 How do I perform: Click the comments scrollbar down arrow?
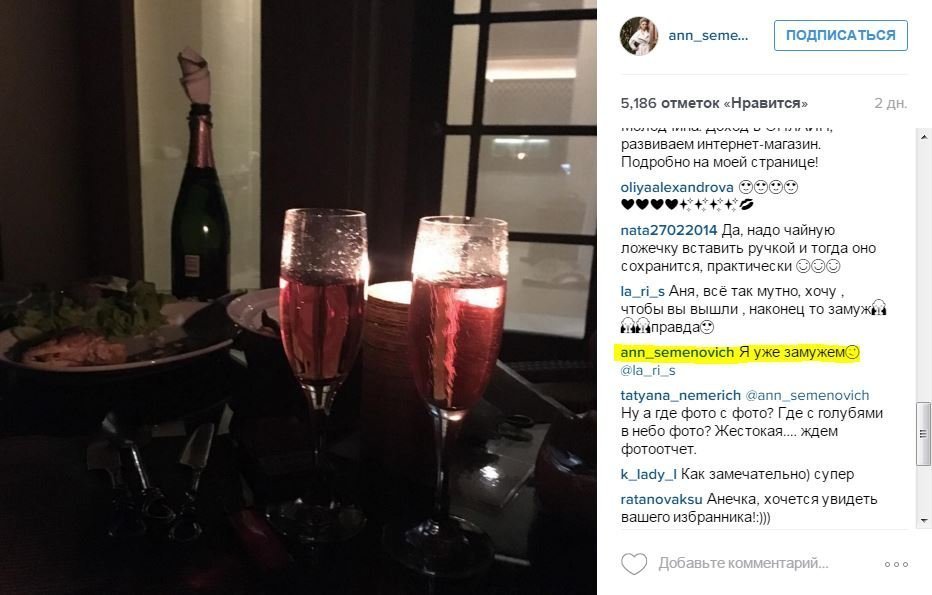click(924, 521)
